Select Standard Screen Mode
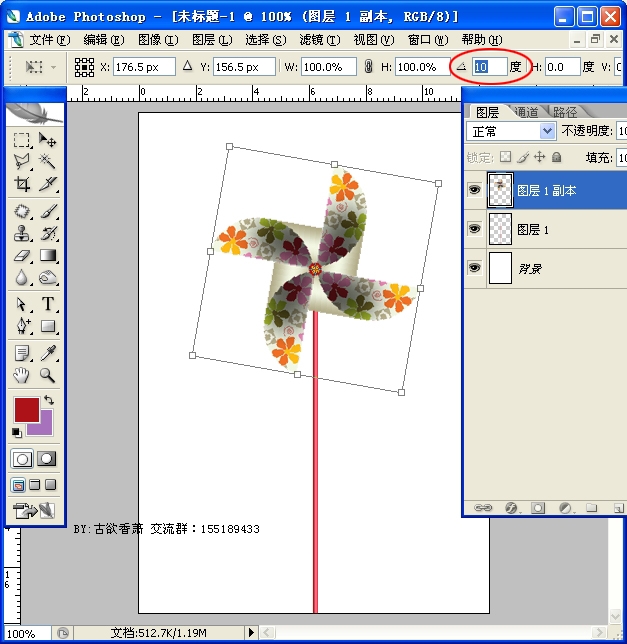The height and width of the screenshot is (644, 627). coord(18,485)
